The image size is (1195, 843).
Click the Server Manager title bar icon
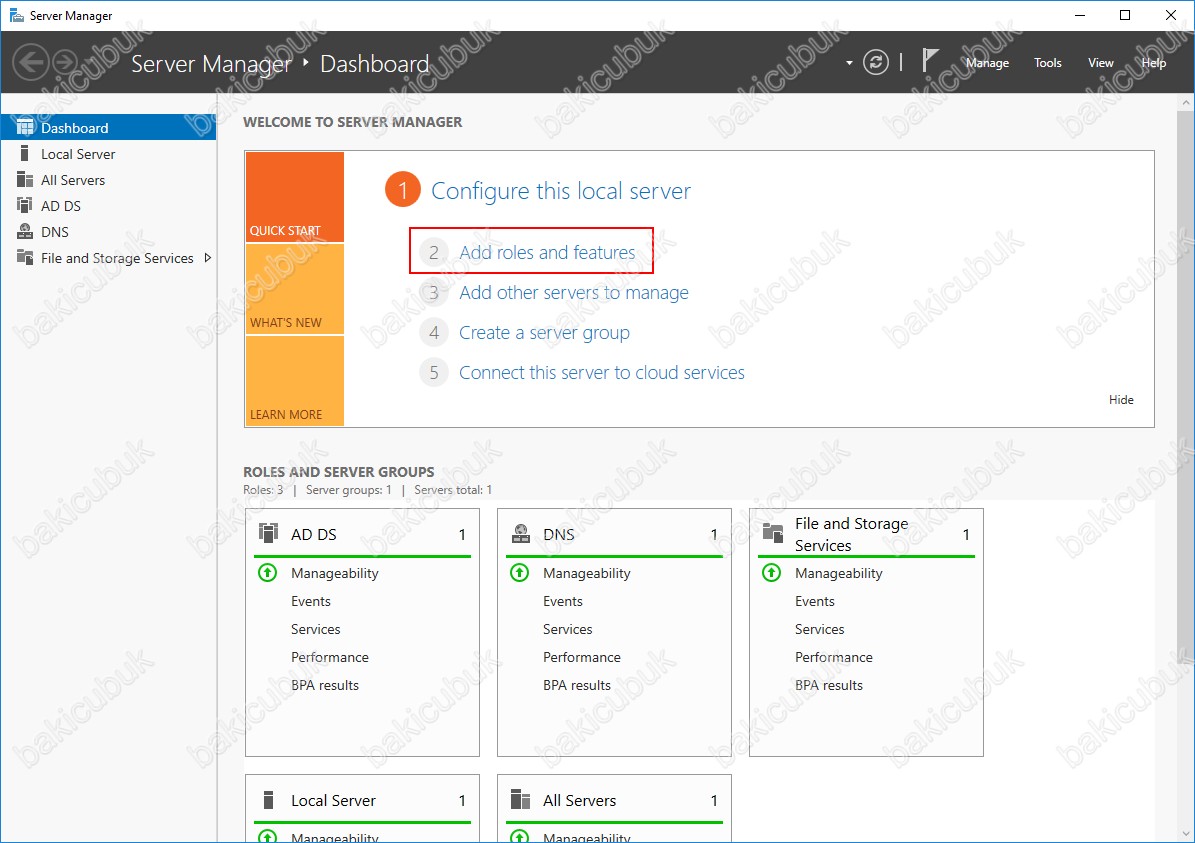point(16,15)
